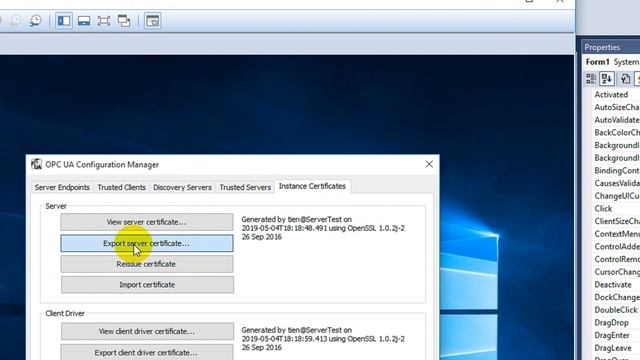
Task: Enter full screen mode icon
Action: pyautogui.click(x=104, y=20)
